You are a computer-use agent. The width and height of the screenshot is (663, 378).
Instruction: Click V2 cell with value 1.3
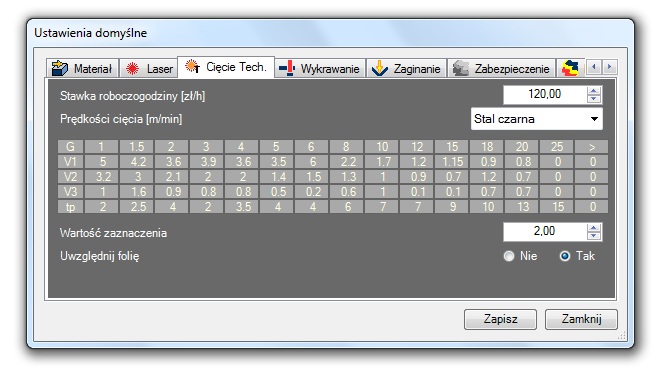[x=347, y=177]
